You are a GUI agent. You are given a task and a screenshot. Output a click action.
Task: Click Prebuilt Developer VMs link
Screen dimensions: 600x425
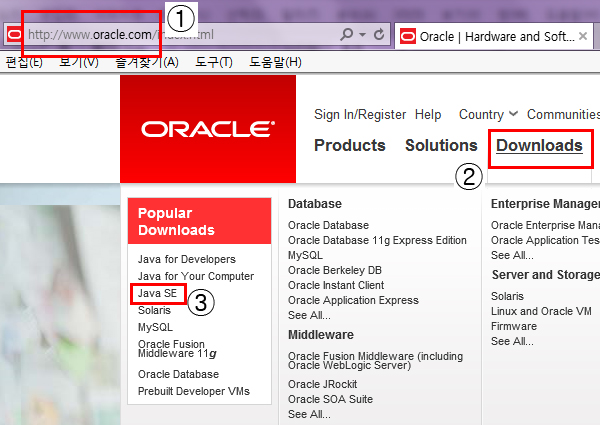point(194,391)
